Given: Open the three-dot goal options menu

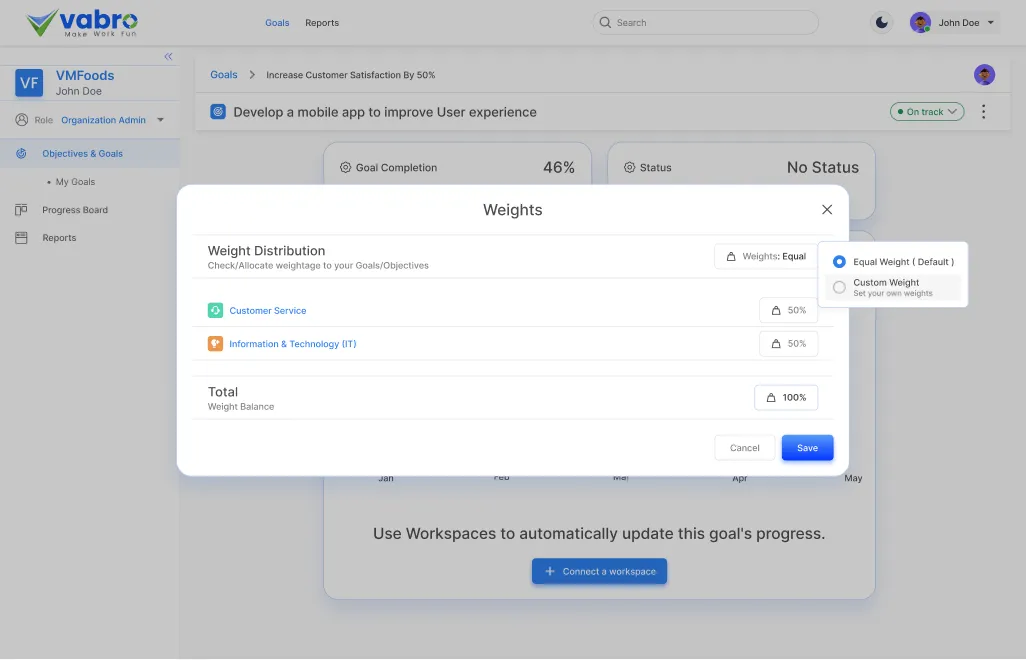Looking at the screenshot, I should point(983,112).
